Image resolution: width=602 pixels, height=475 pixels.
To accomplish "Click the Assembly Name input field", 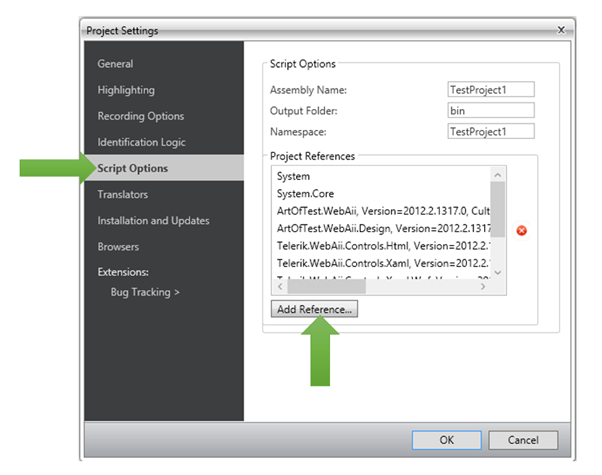I will [491, 90].
